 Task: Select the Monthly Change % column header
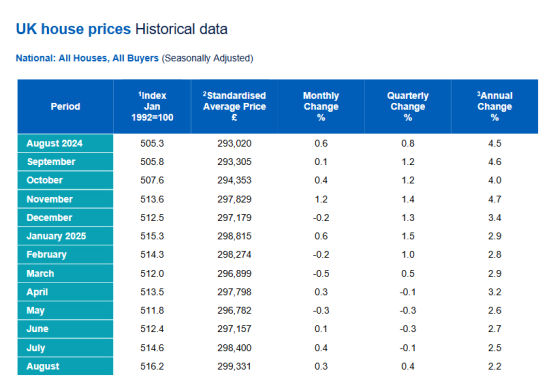pyautogui.click(x=321, y=106)
